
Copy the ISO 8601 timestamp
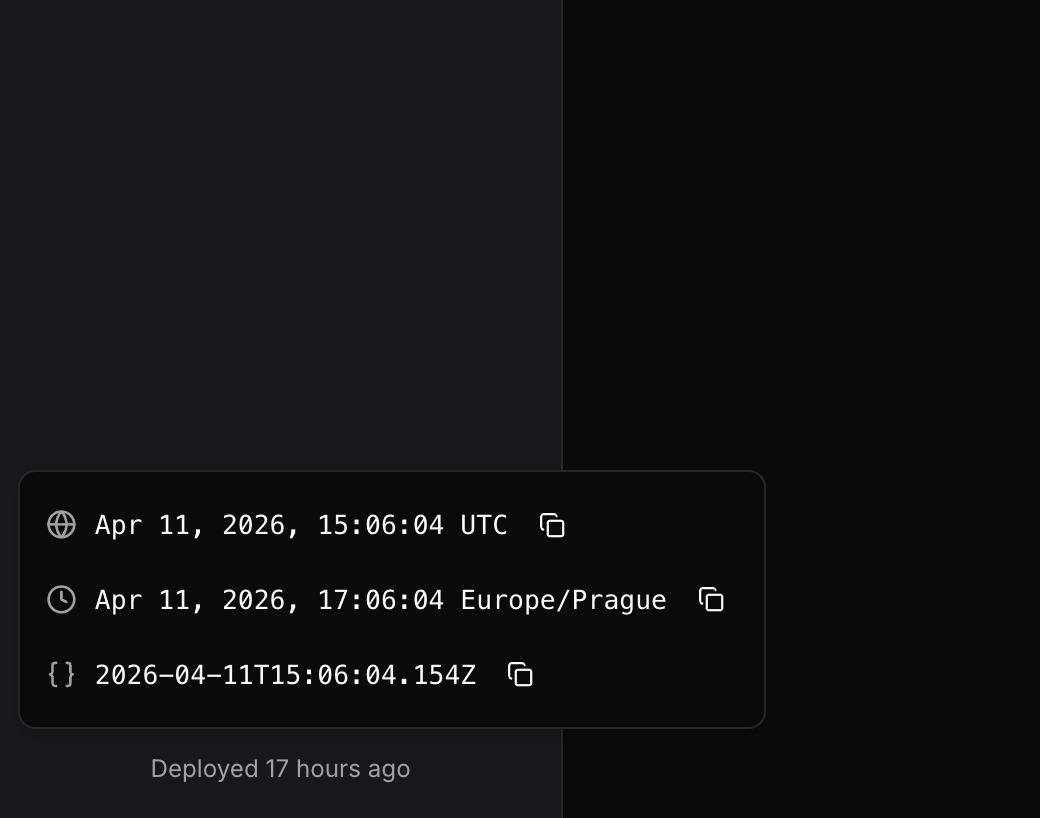[x=521, y=675]
